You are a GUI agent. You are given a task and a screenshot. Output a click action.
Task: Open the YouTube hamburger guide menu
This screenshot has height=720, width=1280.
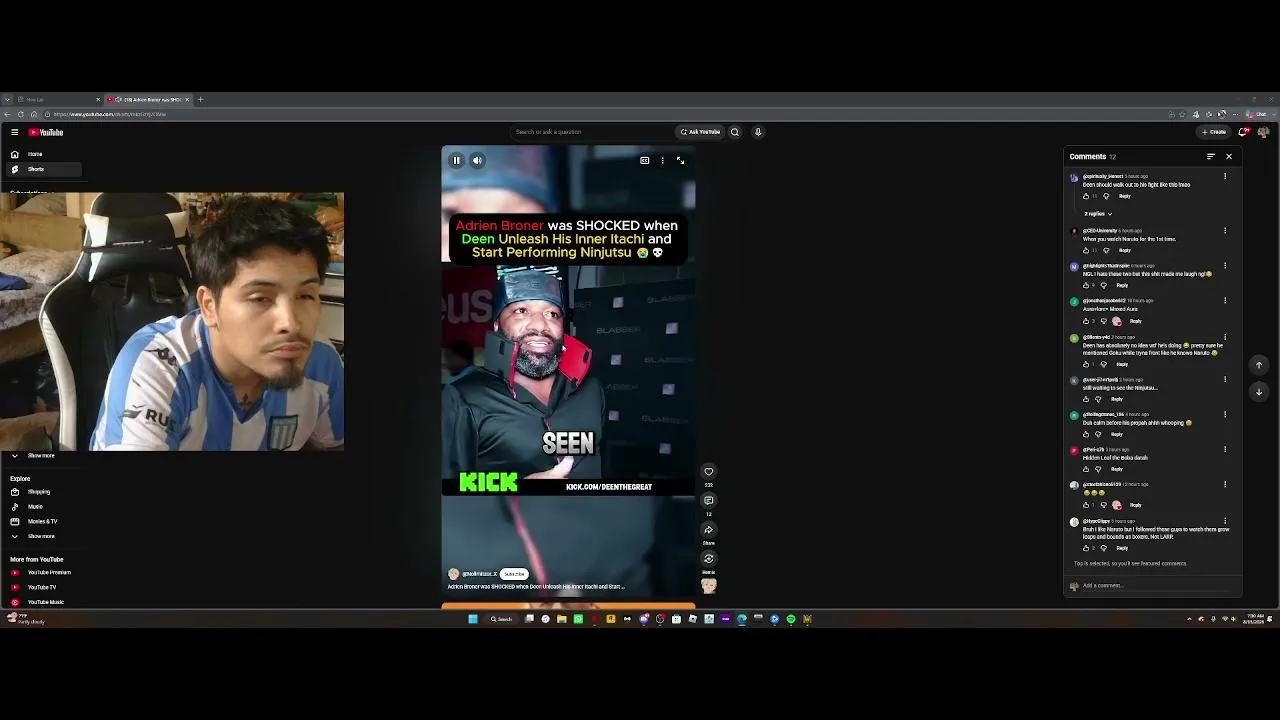click(14, 132)
